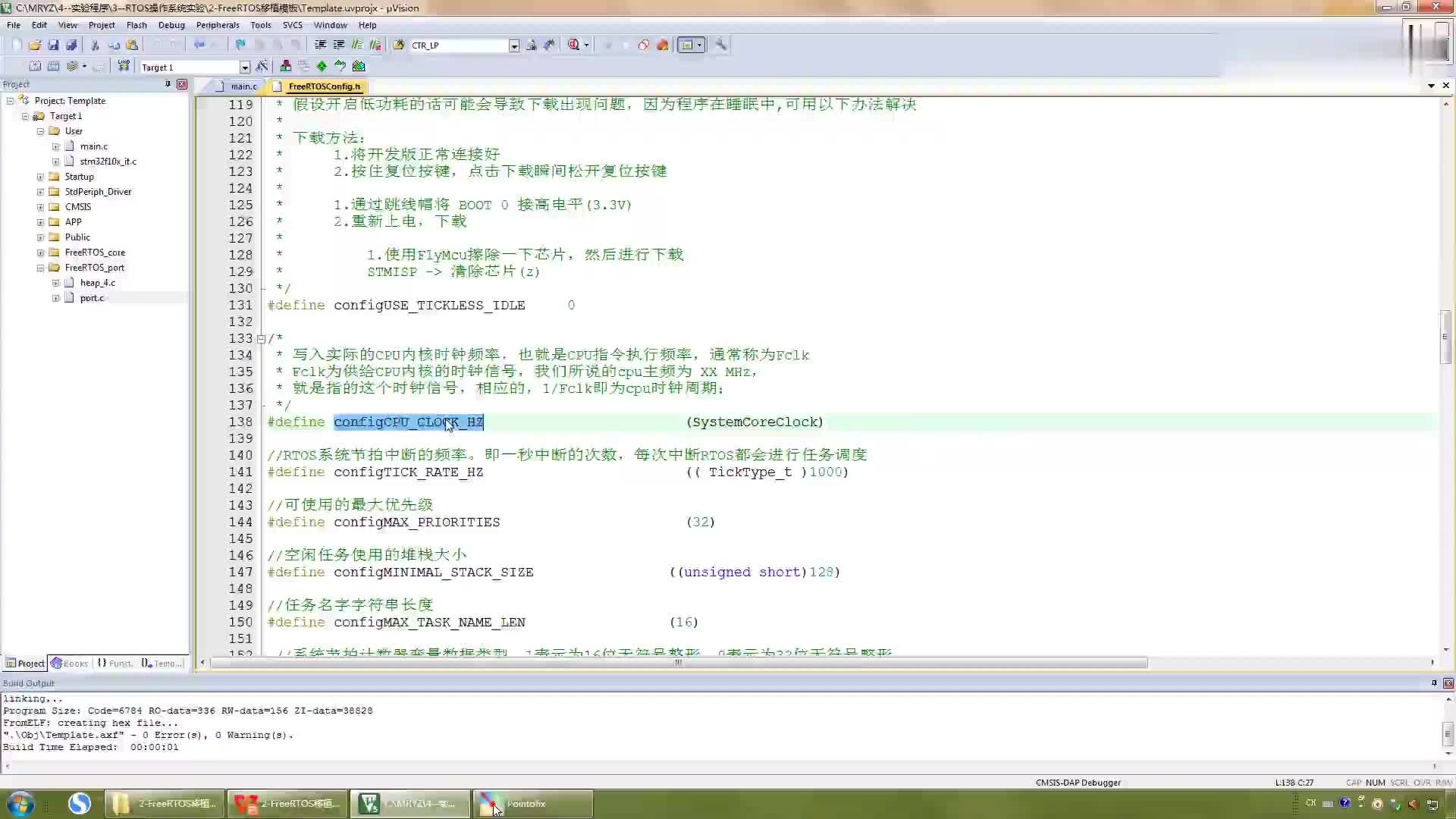This screenshot has height=819, width=1456.
Task: Collapse the FreeRTOS_port folder
Action: [x=40, y=268]
